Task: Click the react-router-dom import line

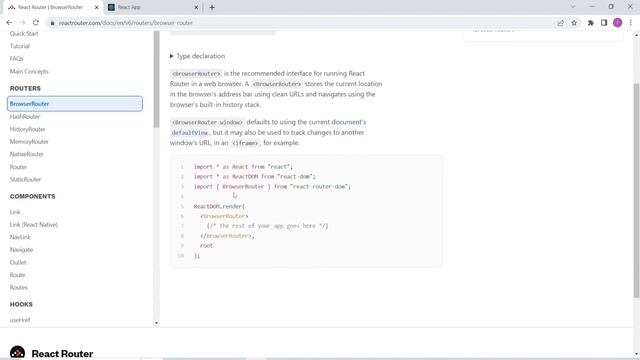Action: click(272, 187)
